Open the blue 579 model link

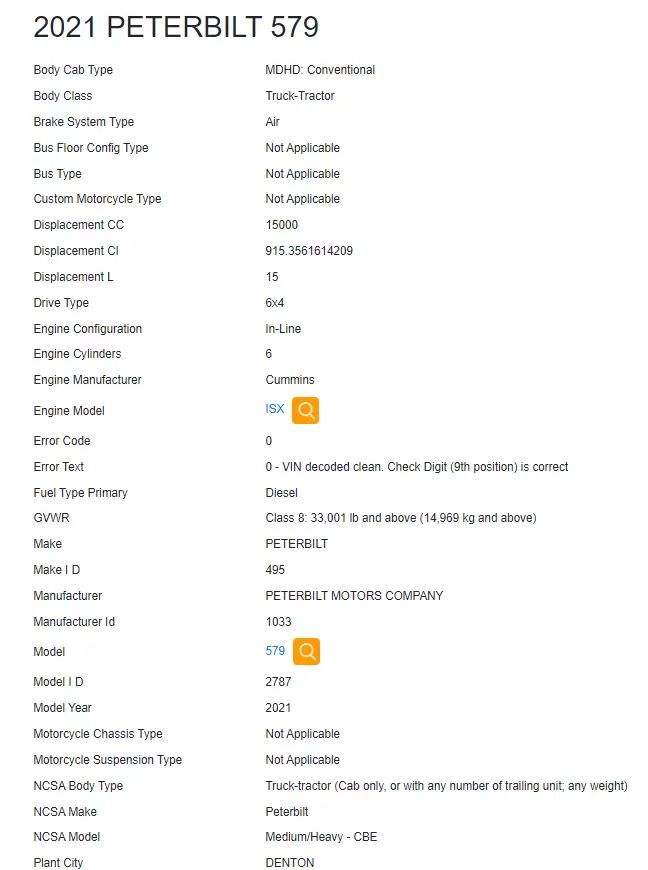(x=275, y=650)
